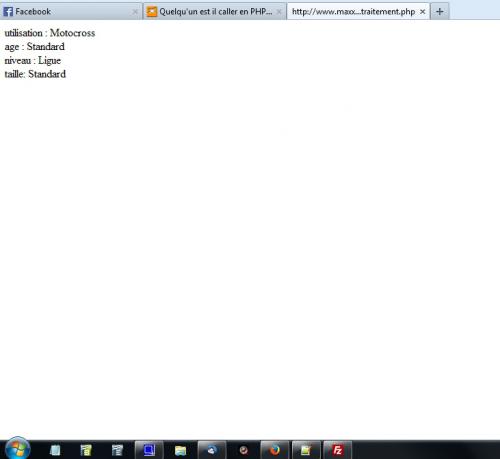Open the yellow document taskbar icon
500x459 pixels.
pos(86,450)
